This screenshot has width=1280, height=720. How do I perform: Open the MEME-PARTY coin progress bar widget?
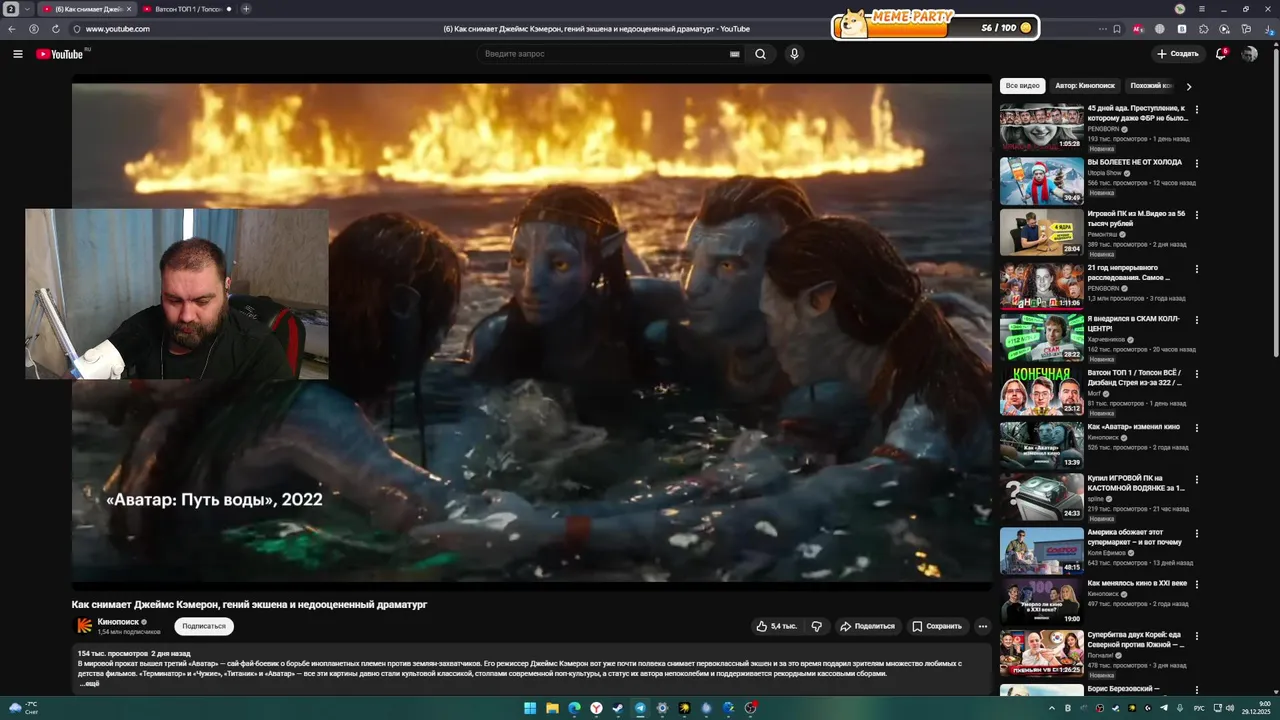[x=935, y=27]
